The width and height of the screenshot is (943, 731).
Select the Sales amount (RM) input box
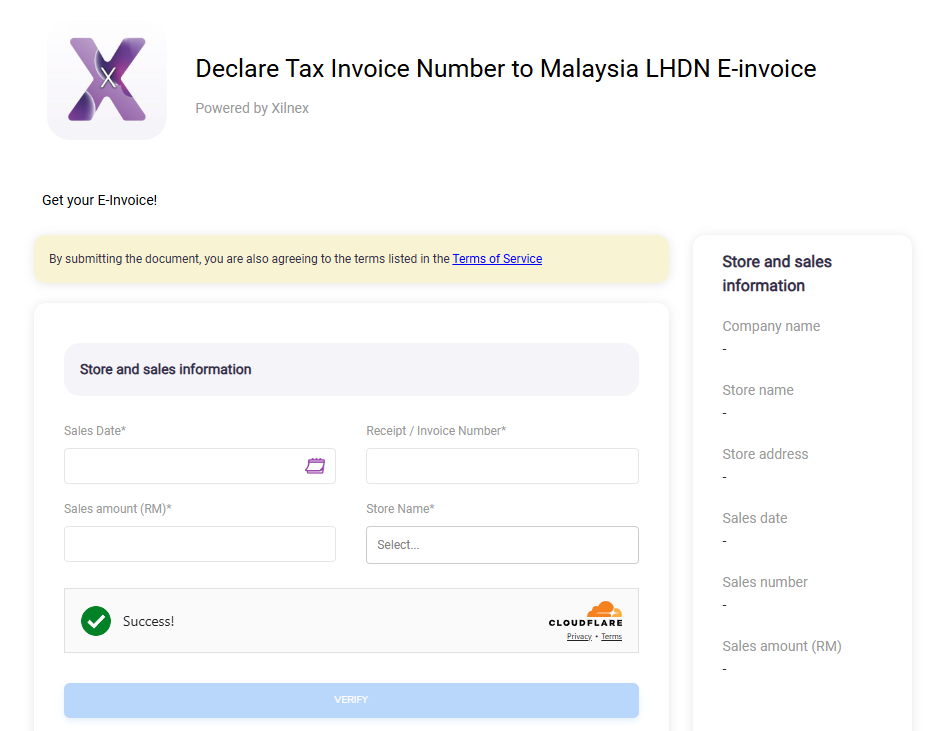[x=200, y=544]
